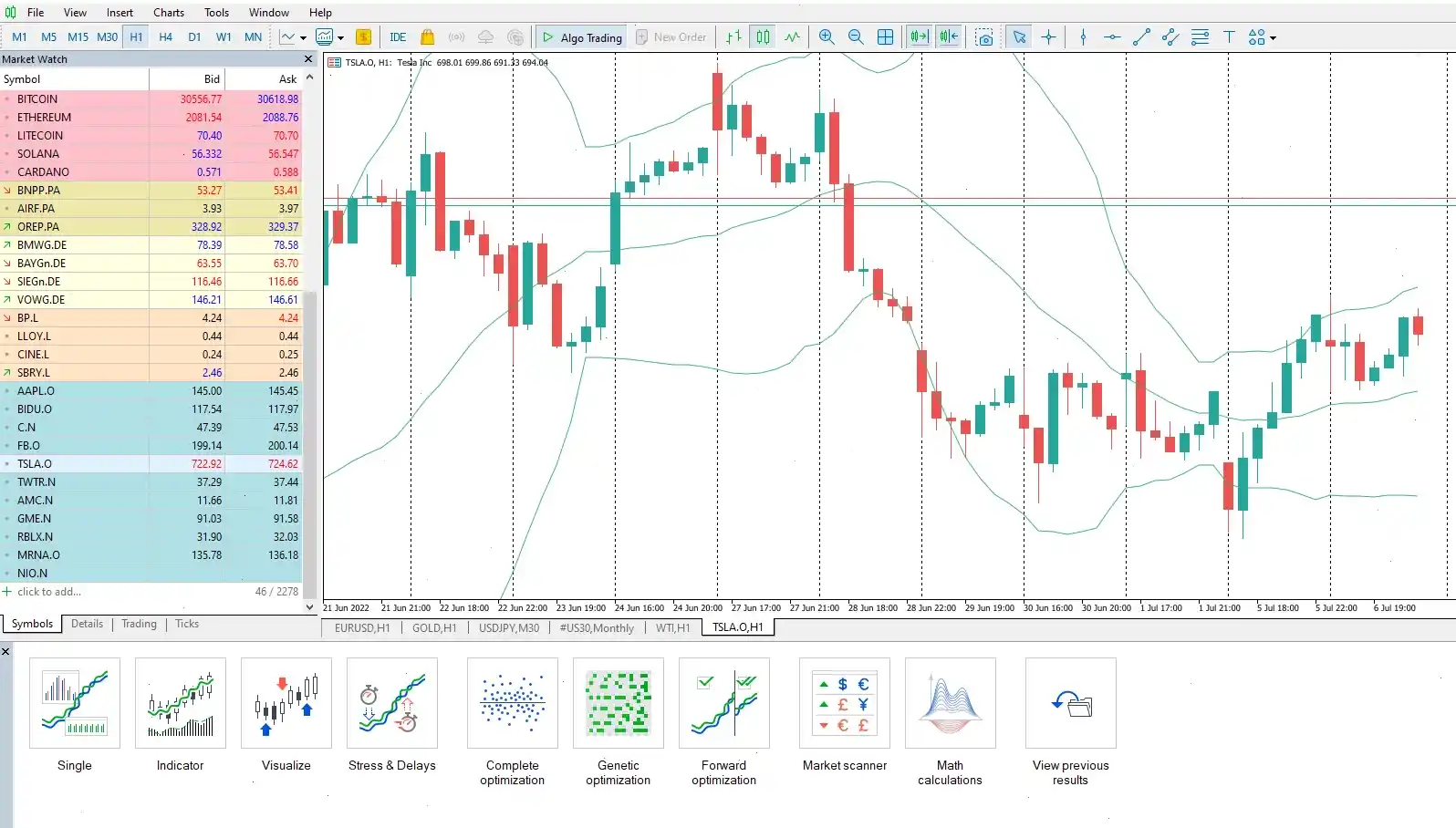Image resolution: width=1456 pixels, height=828 pixels.
Task: Expand the graphical objects shapes dropdown
Action: pos(1273,38)
